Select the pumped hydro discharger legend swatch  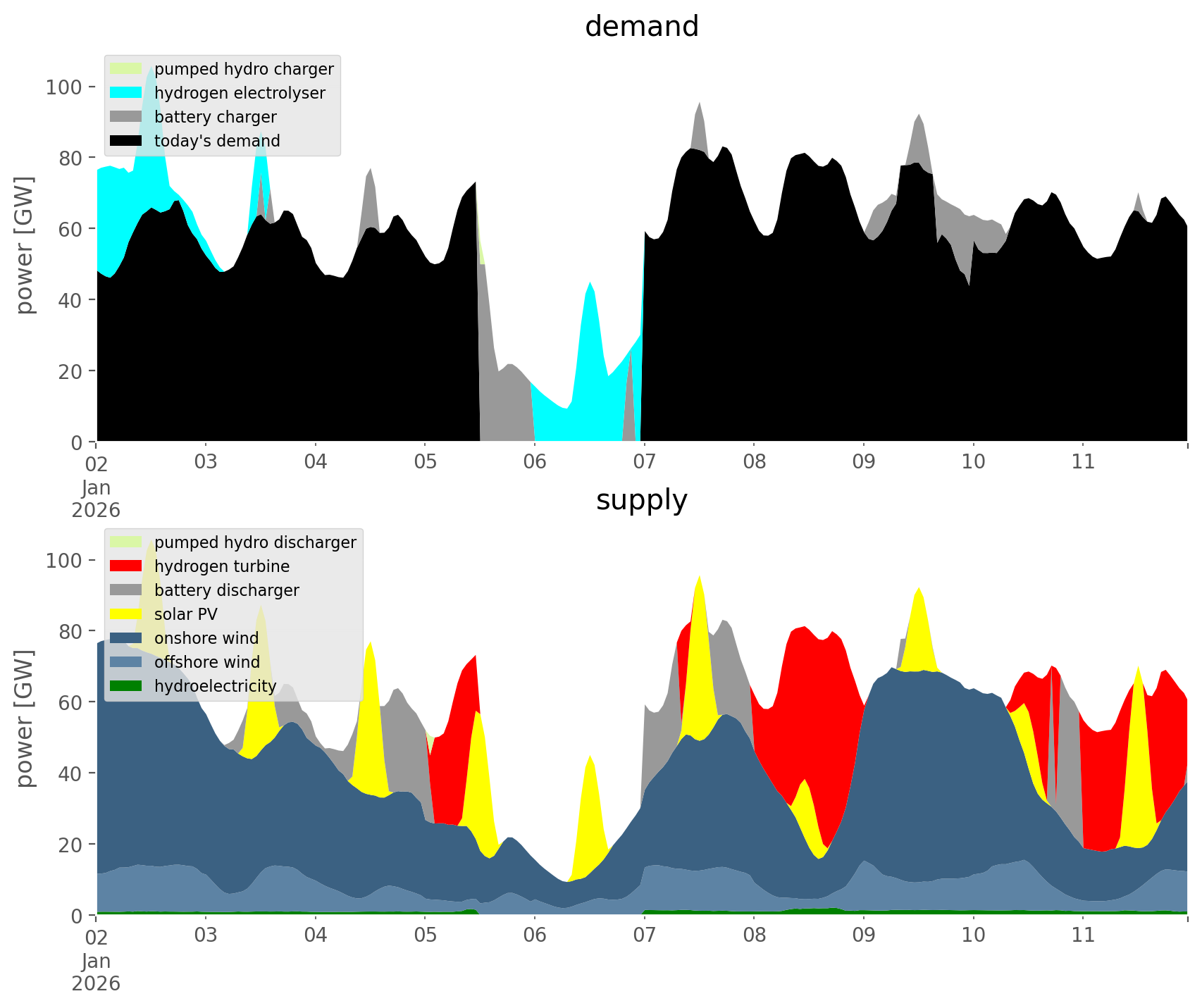[126, 542]
